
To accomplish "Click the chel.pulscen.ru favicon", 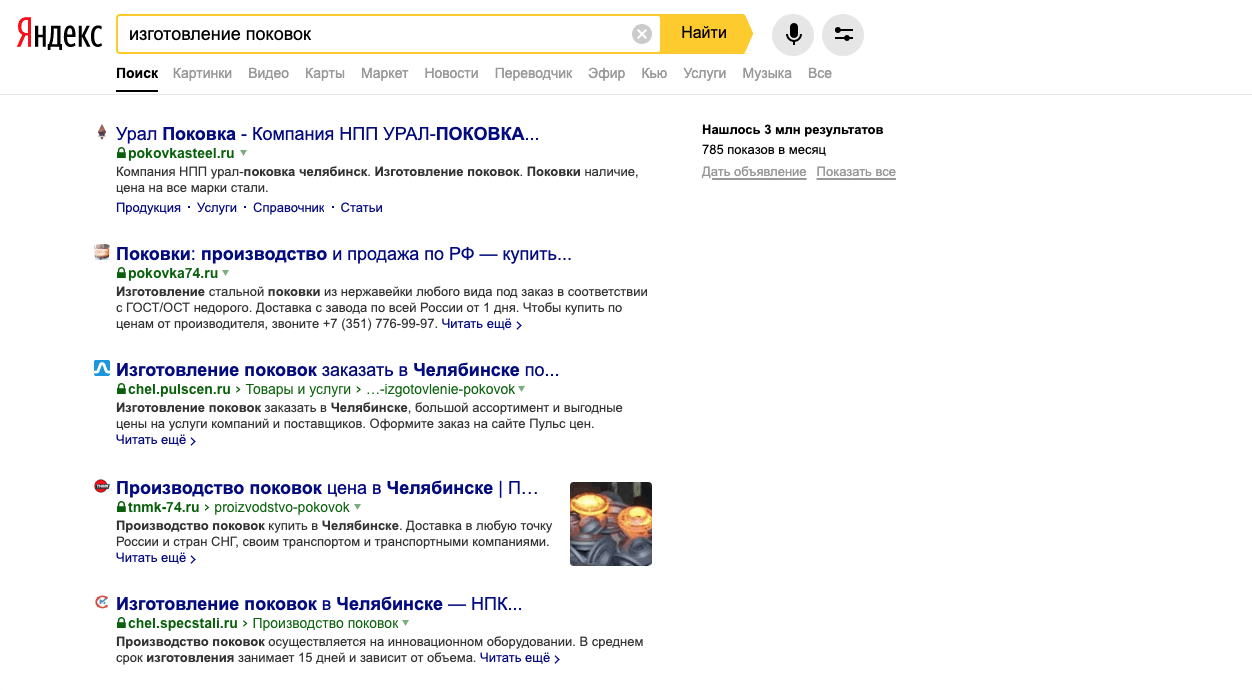I will pos(101,368).
